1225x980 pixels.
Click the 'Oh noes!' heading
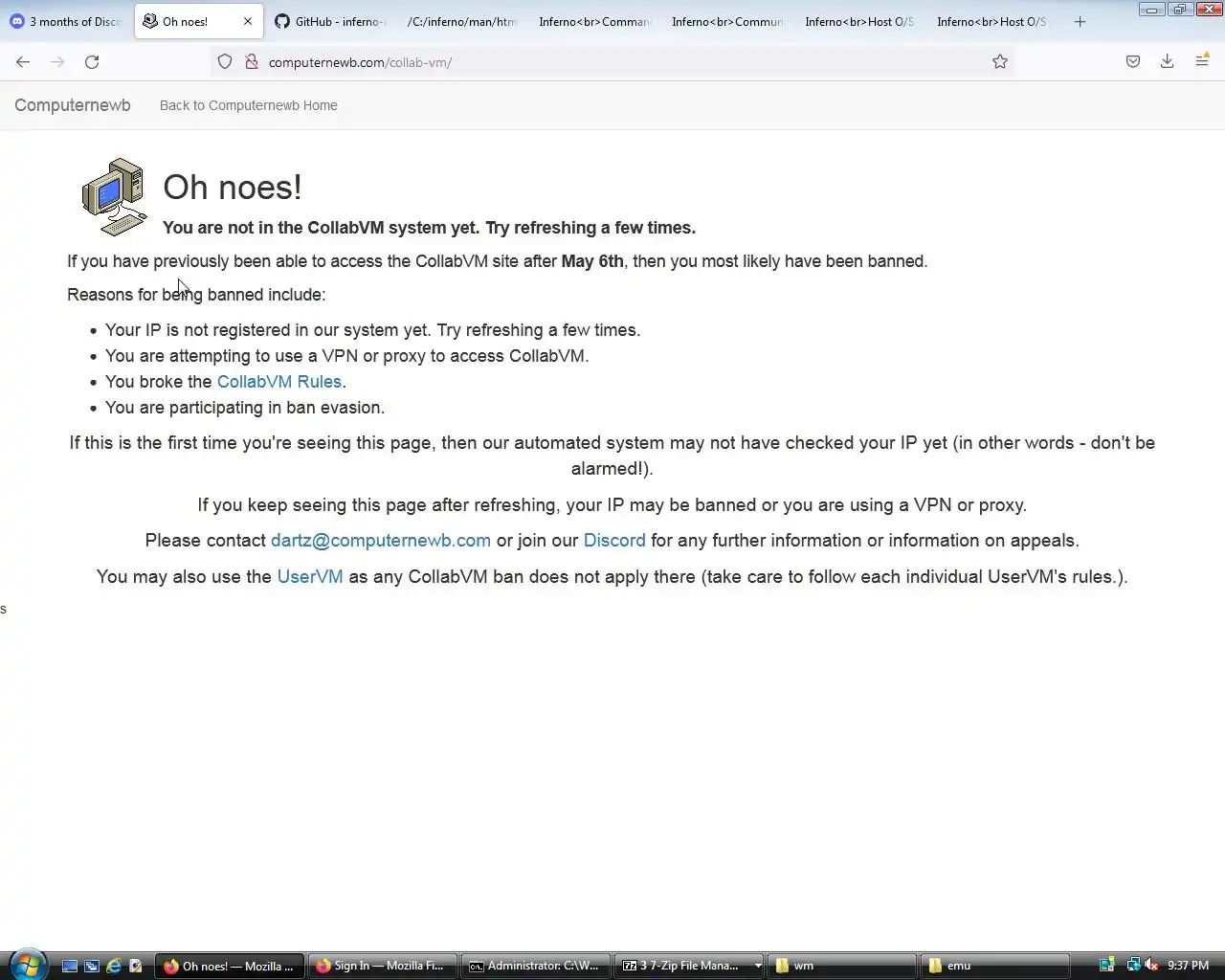[x=233, y=188]
